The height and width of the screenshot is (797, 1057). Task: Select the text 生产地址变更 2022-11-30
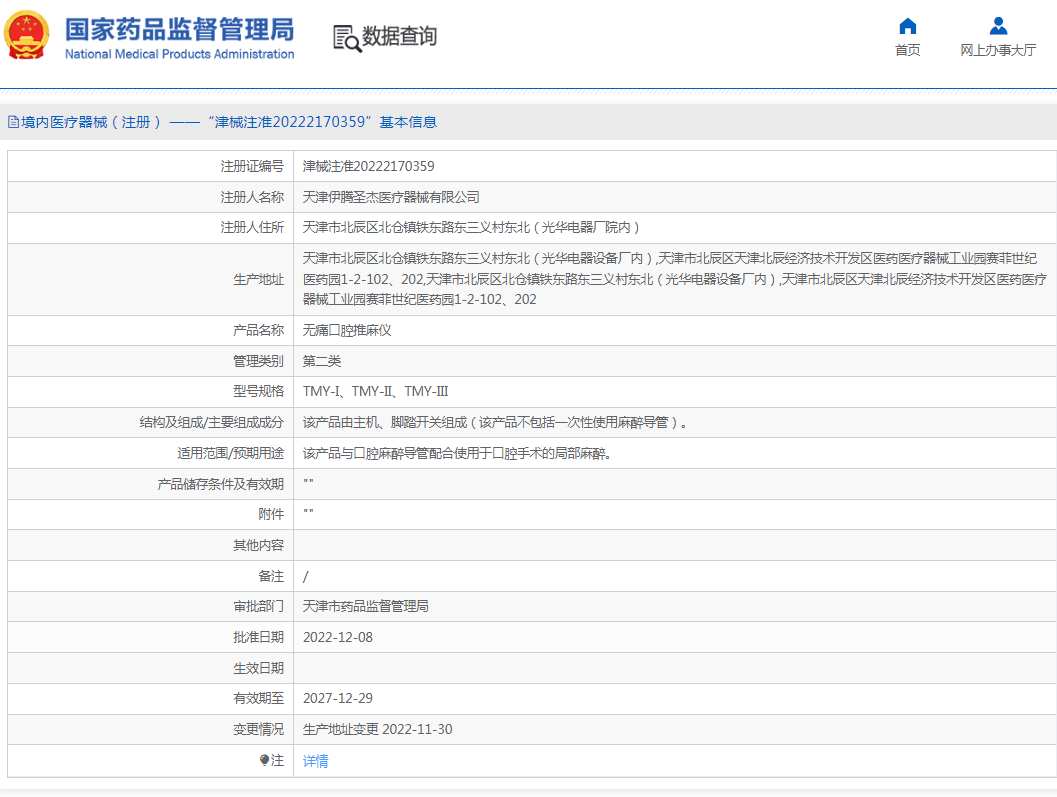[378, 730]
